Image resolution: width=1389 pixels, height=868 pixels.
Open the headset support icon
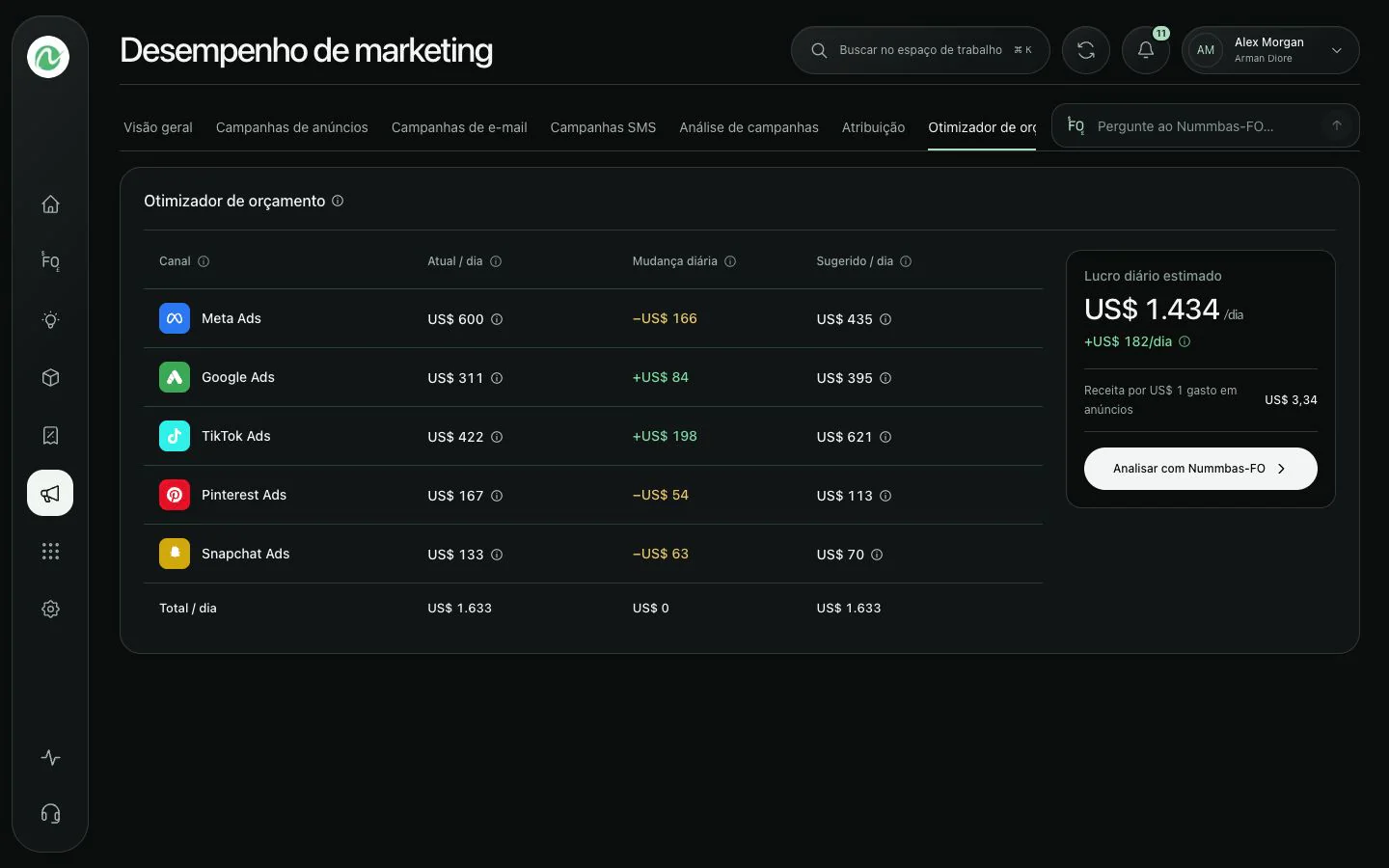pyautogui.click(x=50, y=814)
